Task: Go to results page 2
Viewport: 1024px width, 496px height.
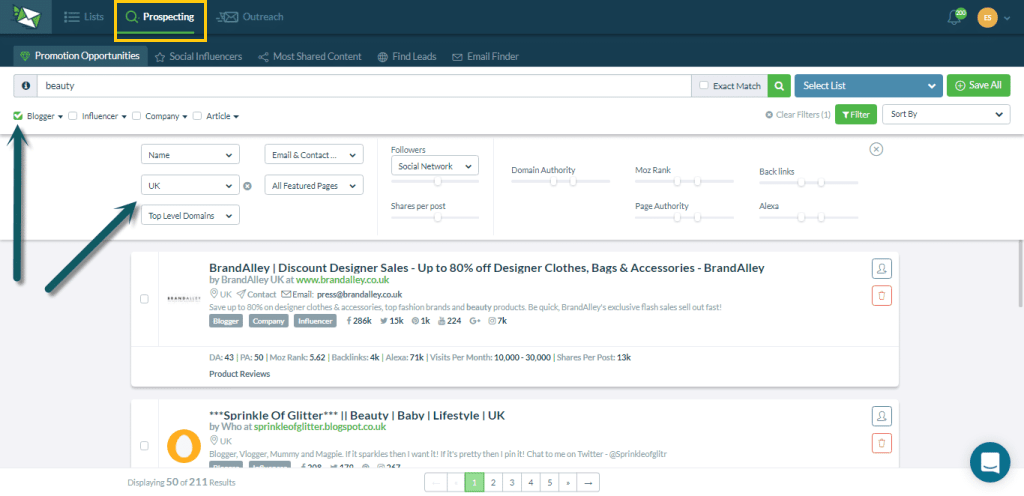Action: pos(493,483)
